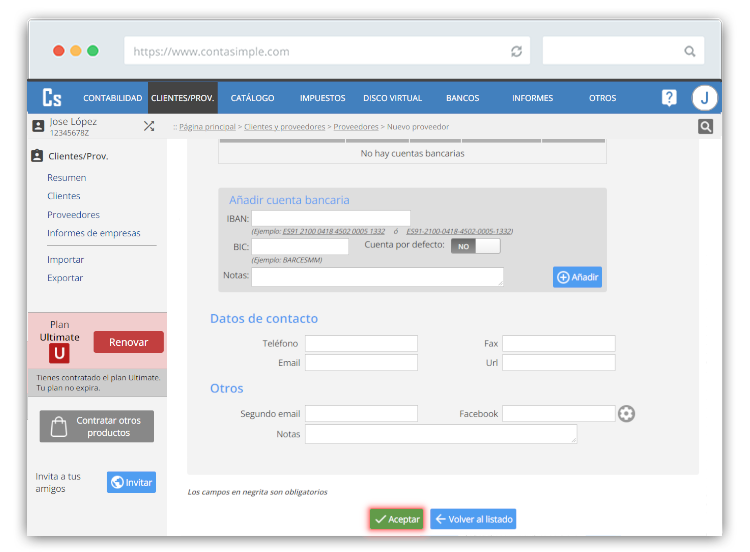
Task: Open the J user avatar menu
Action: [x=704, y=98]
